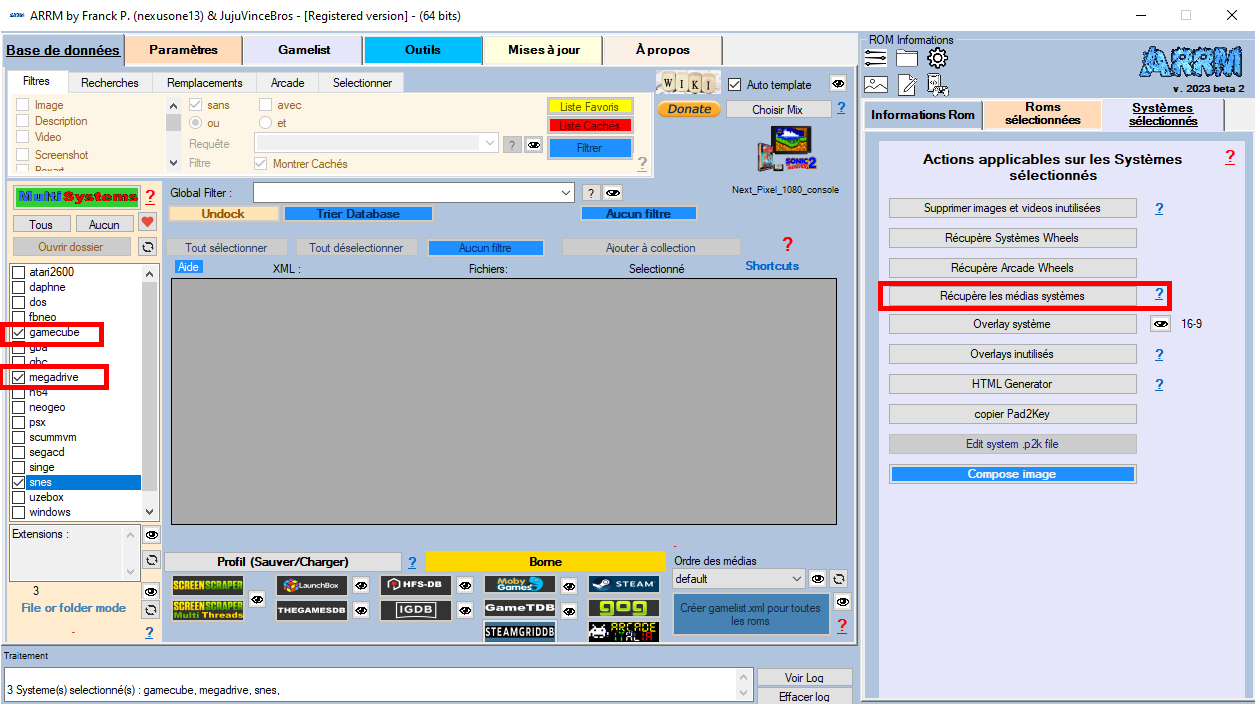Expand the Requête combo box
The height and width of the screenshot is (705, 1256).
(490, 143)
